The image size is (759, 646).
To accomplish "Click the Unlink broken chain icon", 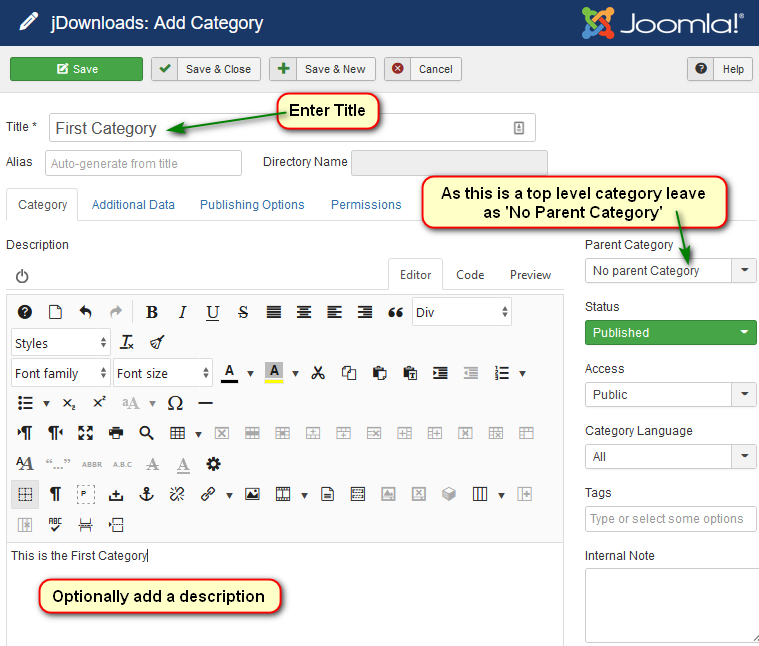I will pos(177,494).
